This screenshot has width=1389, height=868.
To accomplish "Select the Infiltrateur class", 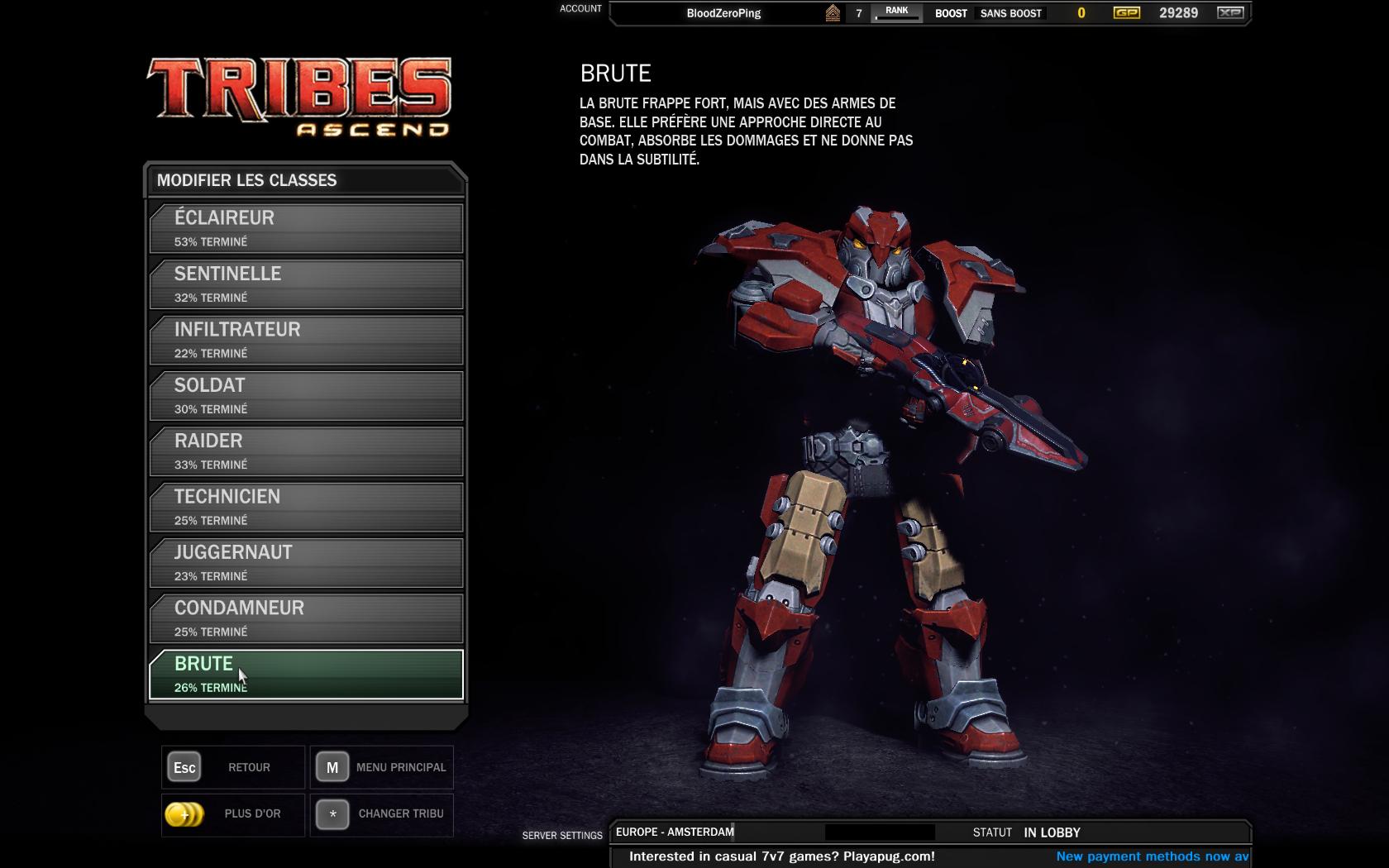I will [x=306, y=340].
